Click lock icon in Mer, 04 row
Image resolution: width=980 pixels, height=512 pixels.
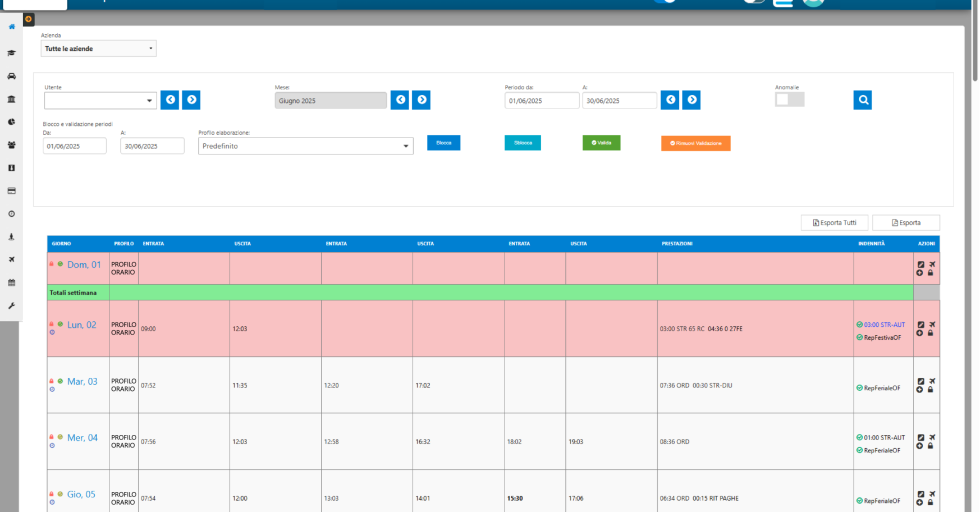coord(931,446)
